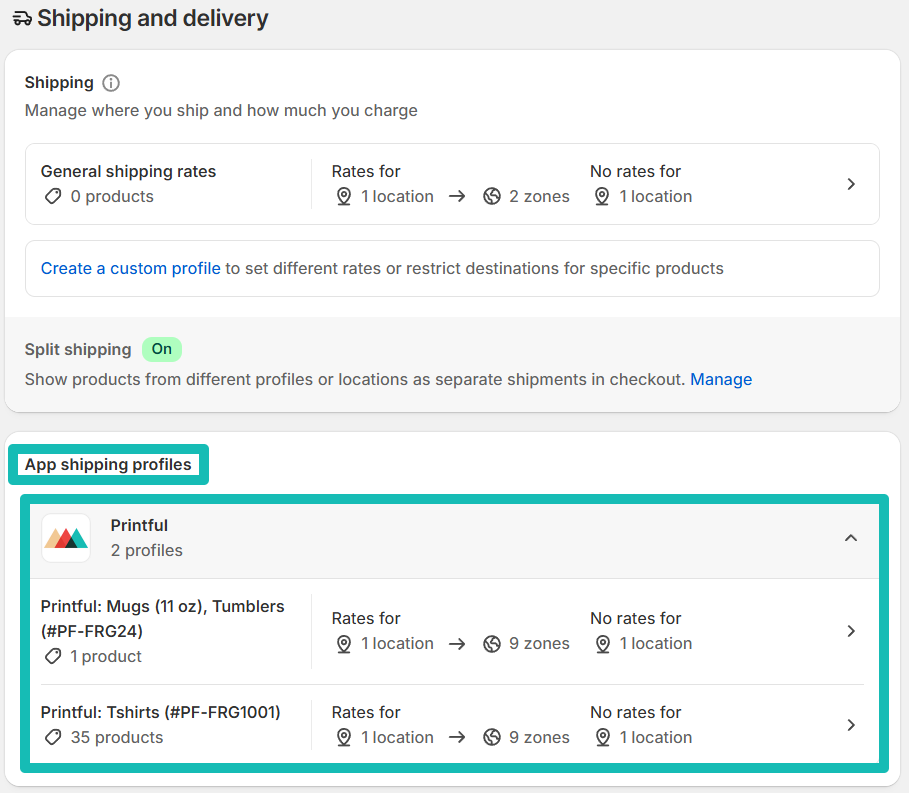Collapse the Printful profiles section chevron
The image size is (909, 793).
(x=851, y=538)
